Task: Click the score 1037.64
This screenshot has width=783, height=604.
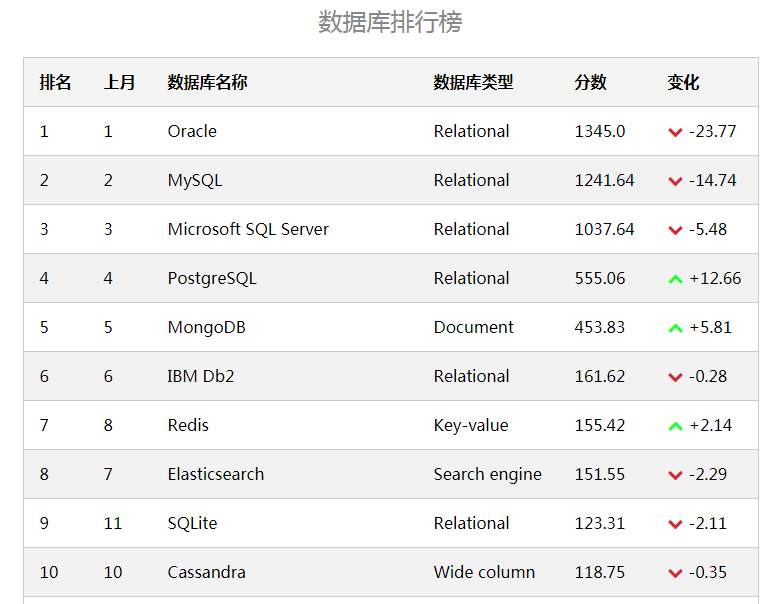Action: point(604,229)
